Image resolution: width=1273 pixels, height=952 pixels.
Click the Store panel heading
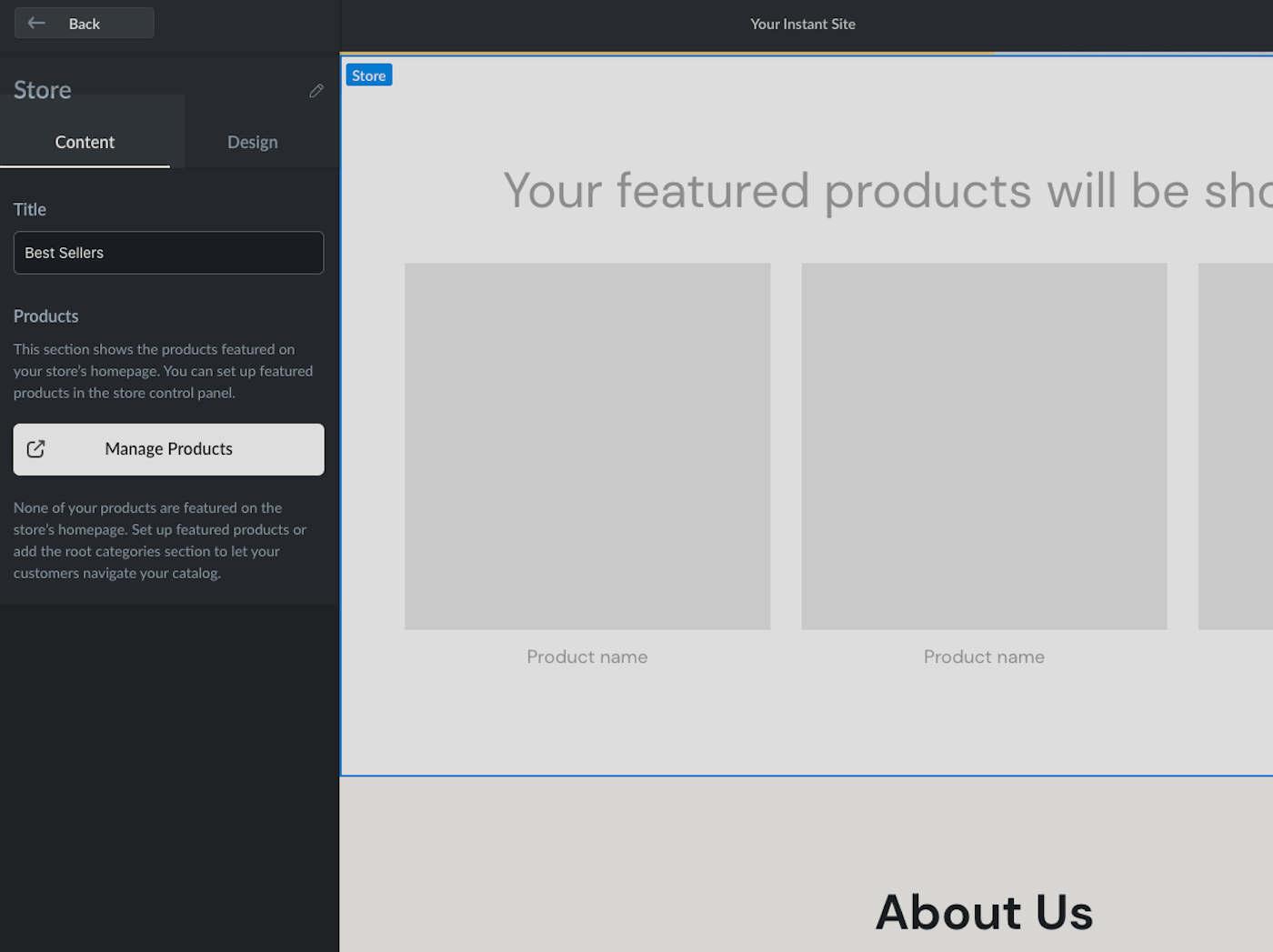[x=43, y=90]
